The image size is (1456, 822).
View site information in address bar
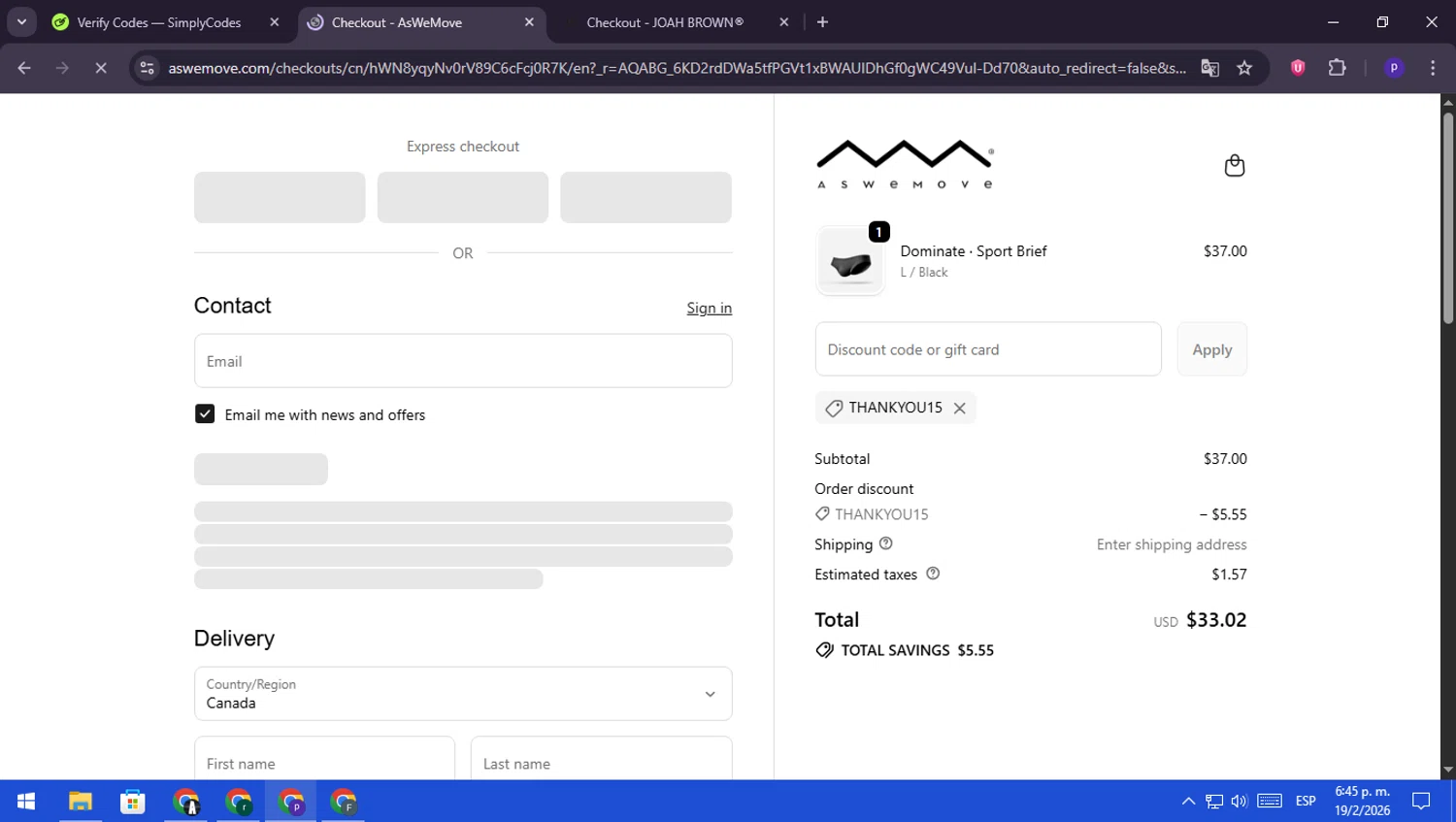[x=147, y=68]
